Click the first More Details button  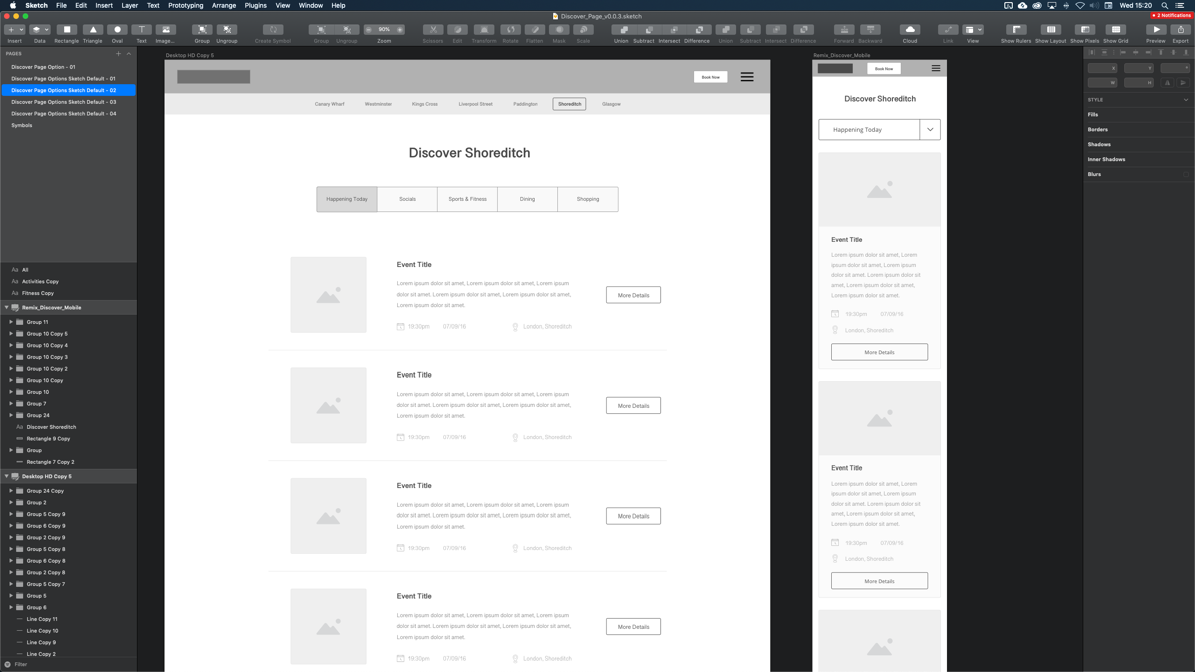633,295
